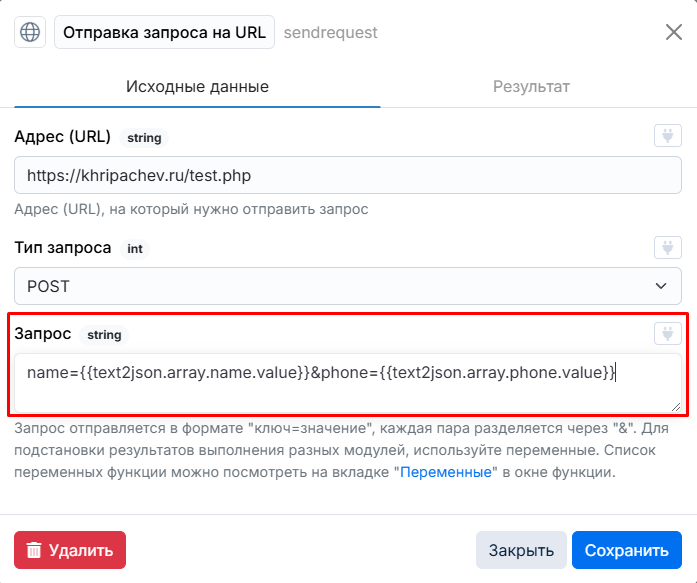
Task: Click the plug icon for the Запрос field
Action: [668, 333]
